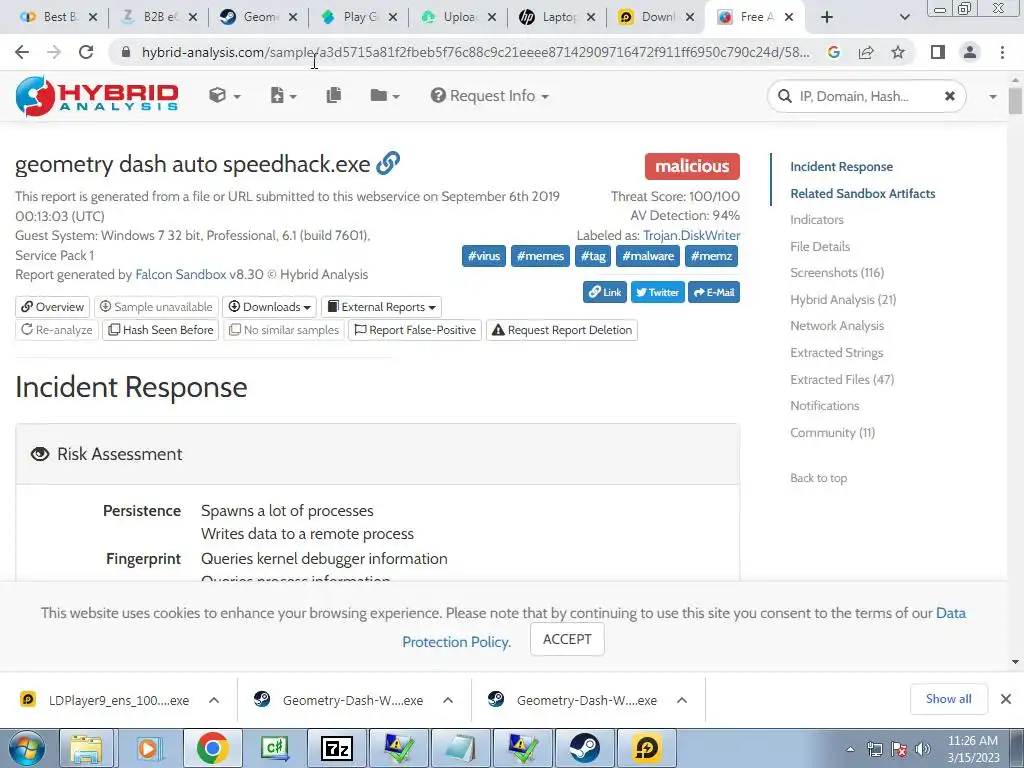Expand LDPlayer9 download options caret

[x=214, y=700]
